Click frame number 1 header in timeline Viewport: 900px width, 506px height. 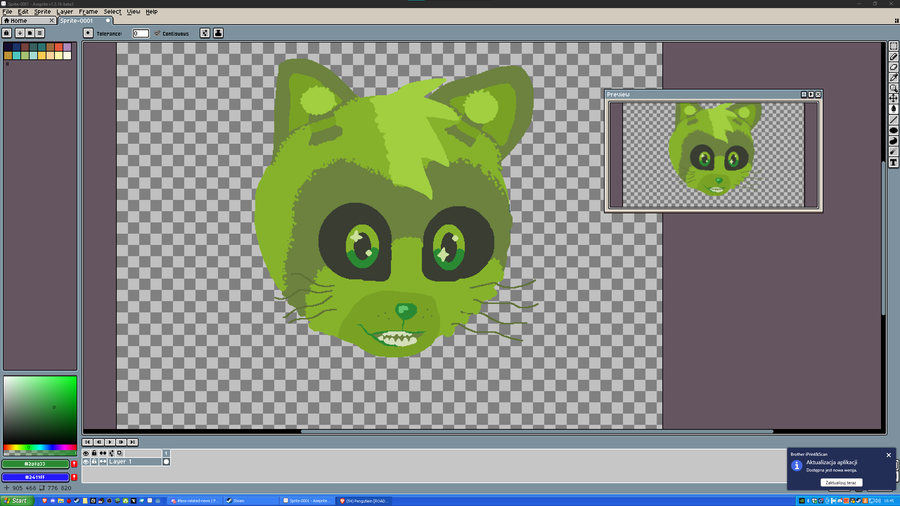click(166, 453)
